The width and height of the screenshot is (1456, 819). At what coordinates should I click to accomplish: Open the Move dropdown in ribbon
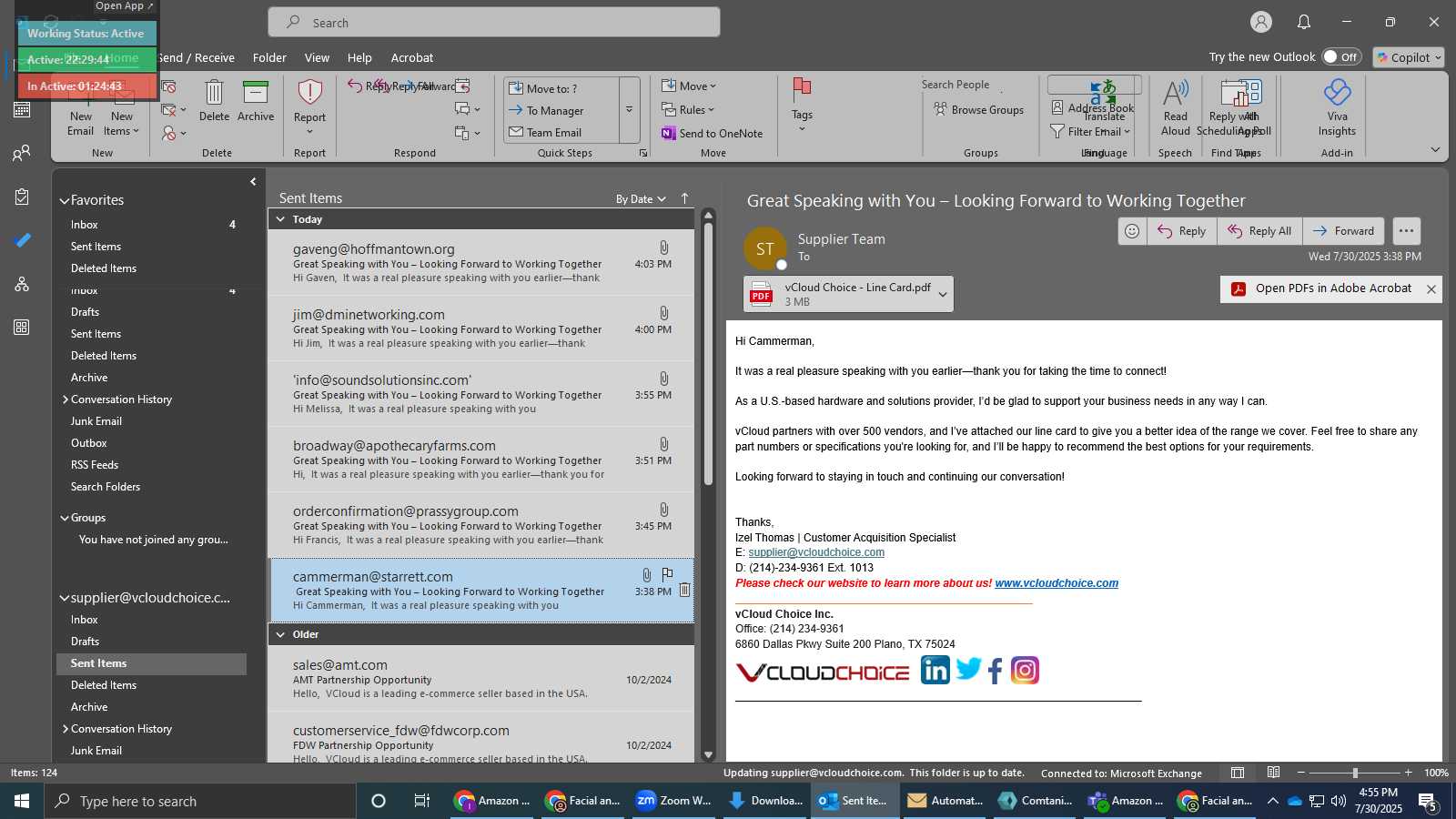pos(689,86)
